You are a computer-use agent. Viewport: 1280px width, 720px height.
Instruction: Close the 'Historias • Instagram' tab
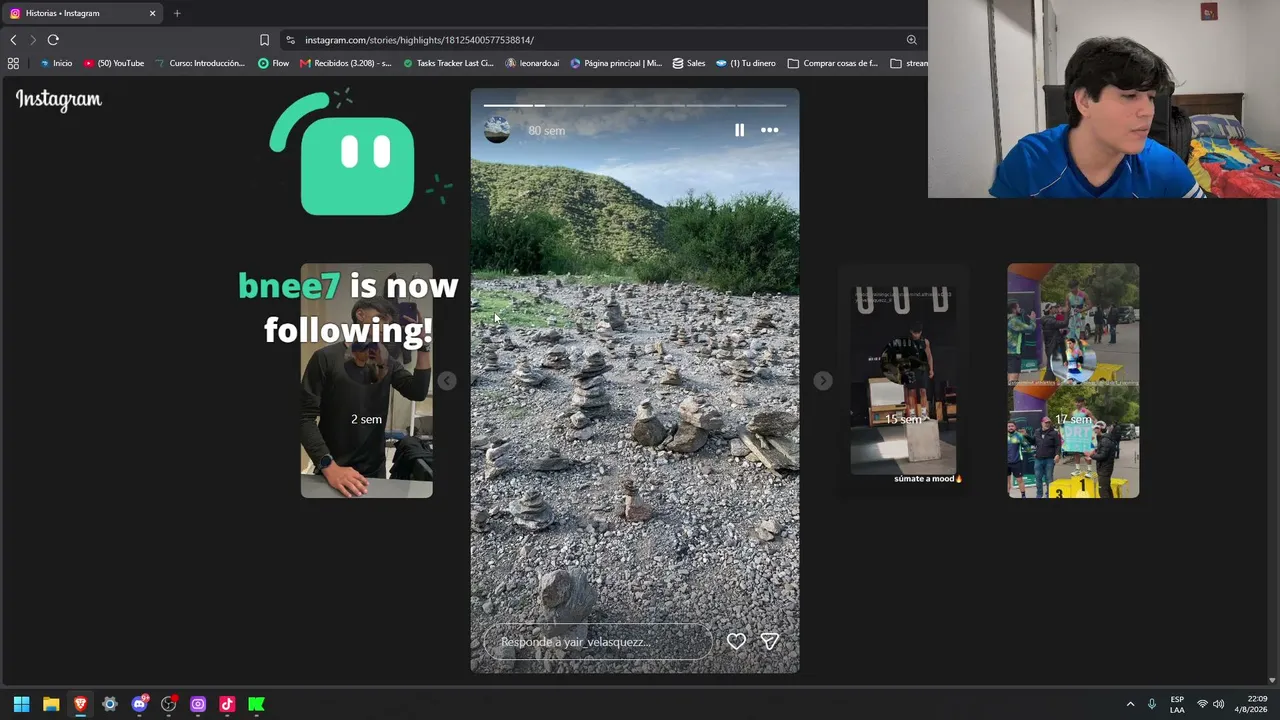(152, 13)
